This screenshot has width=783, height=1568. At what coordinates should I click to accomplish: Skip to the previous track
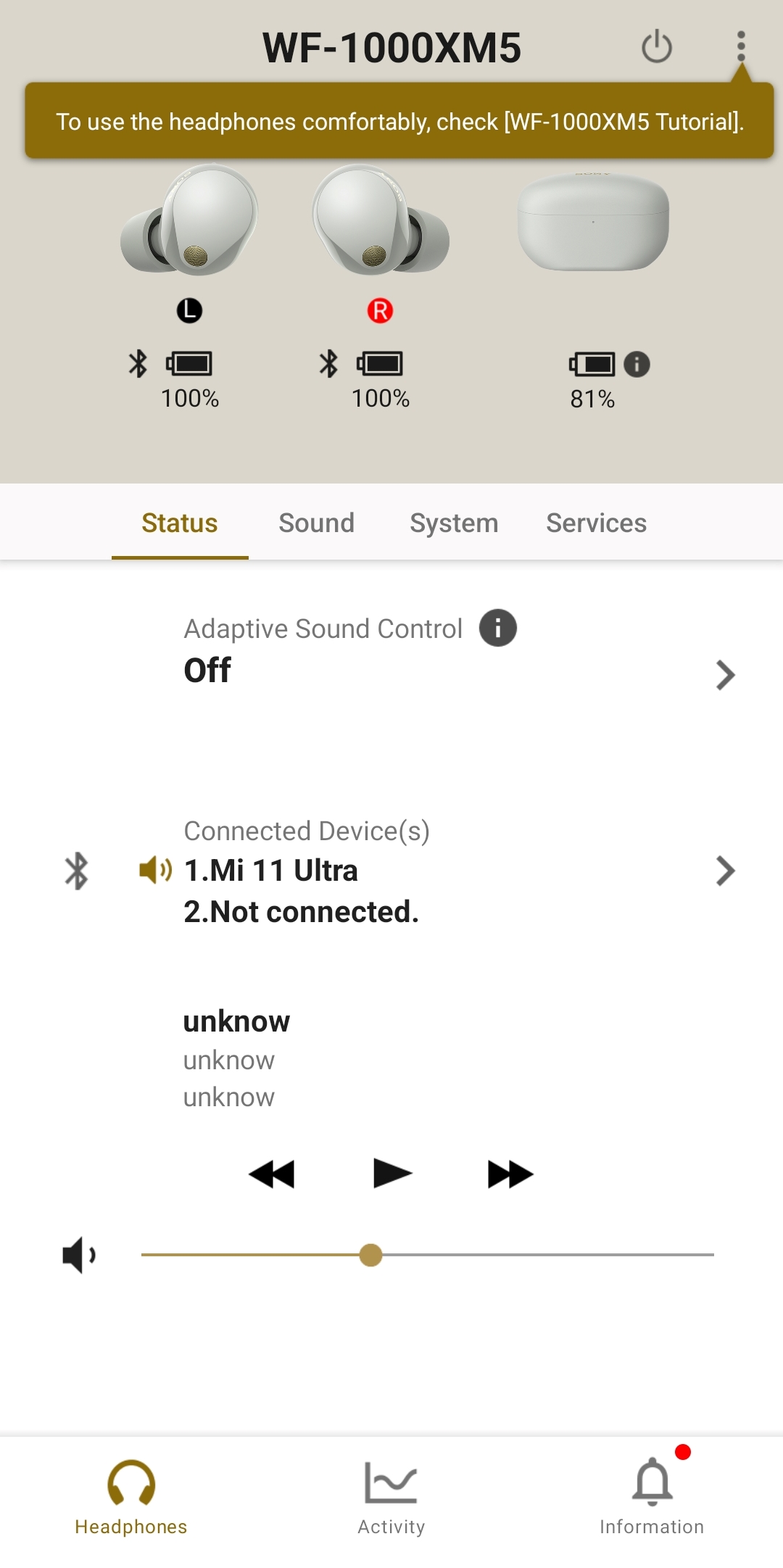coord(272,1174)
